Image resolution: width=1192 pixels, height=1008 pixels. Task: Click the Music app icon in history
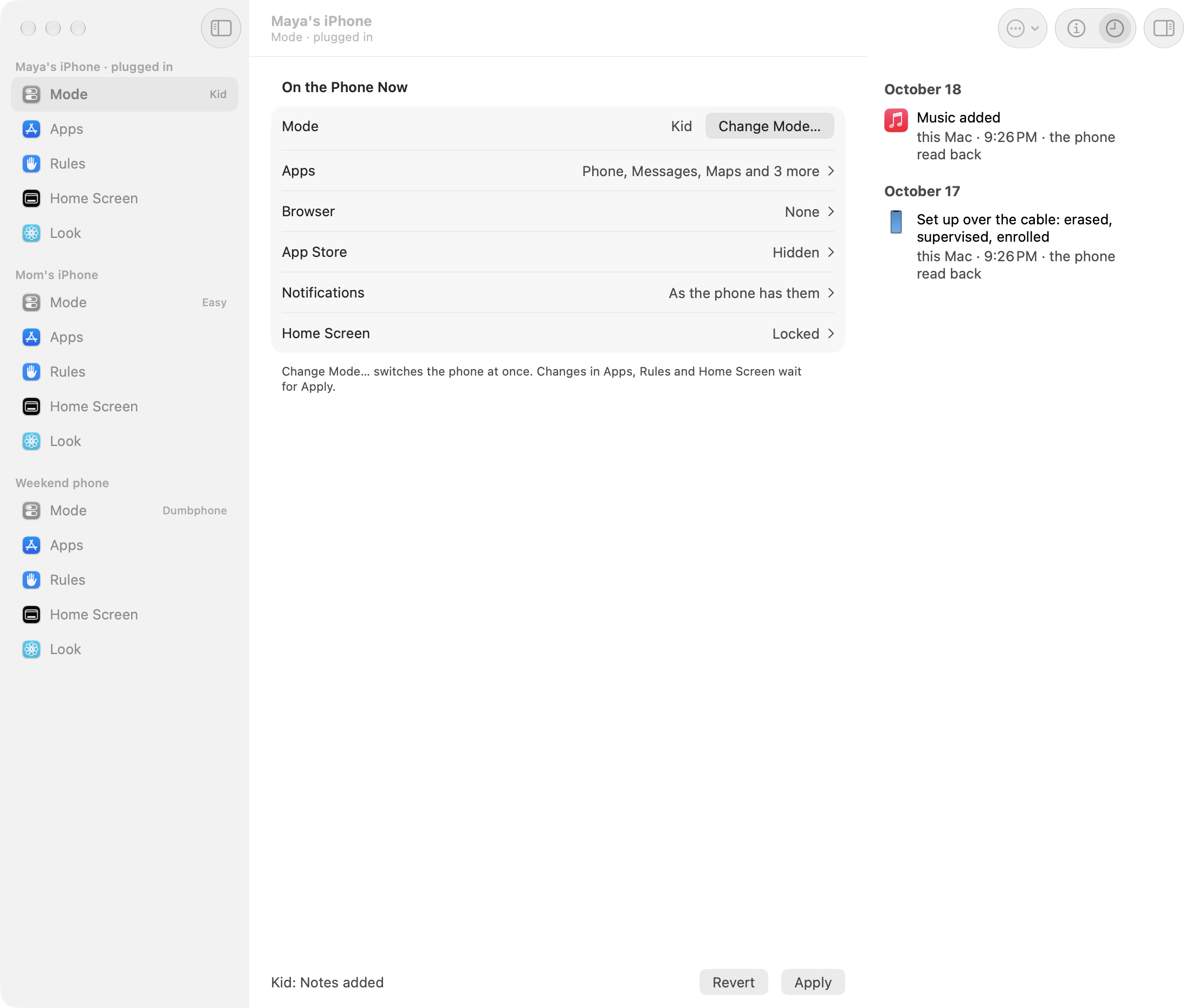click(x=896, y=120)
